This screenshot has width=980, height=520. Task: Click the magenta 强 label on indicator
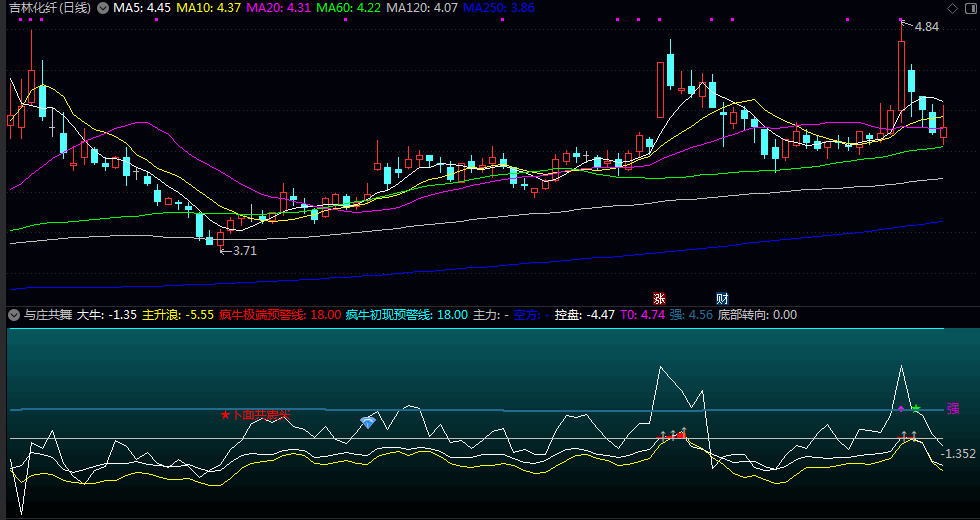coord(953,409)
